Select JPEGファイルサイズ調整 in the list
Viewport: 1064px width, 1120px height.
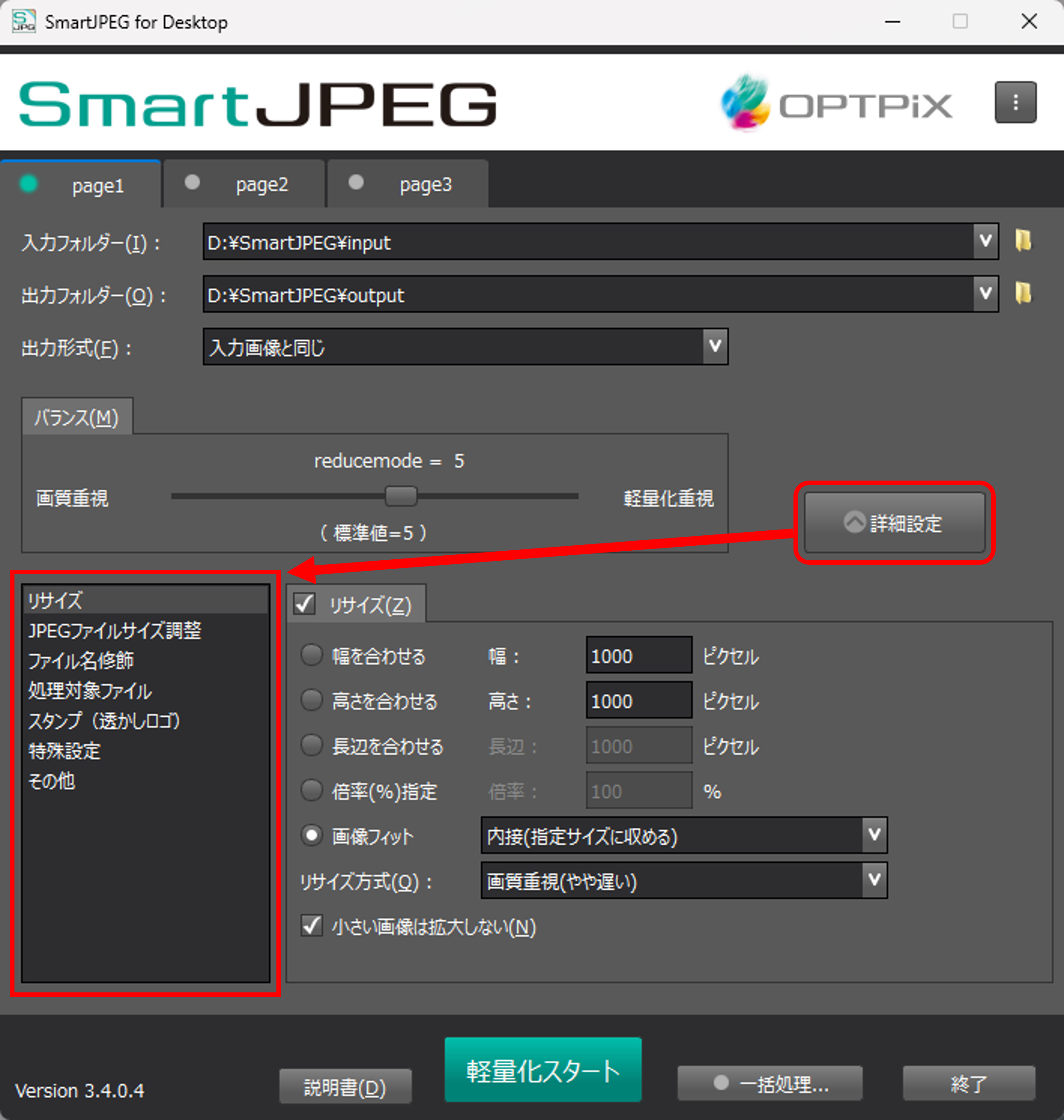coord(145,630)
